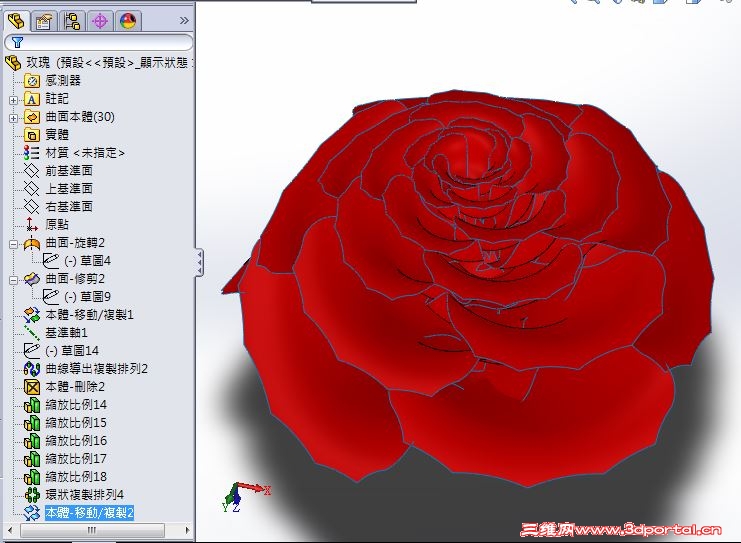Image resolution: width=741 pixels, height=543 pixels.
Task: Select the 右基準面 plane icon
Action: pos(32,207)
